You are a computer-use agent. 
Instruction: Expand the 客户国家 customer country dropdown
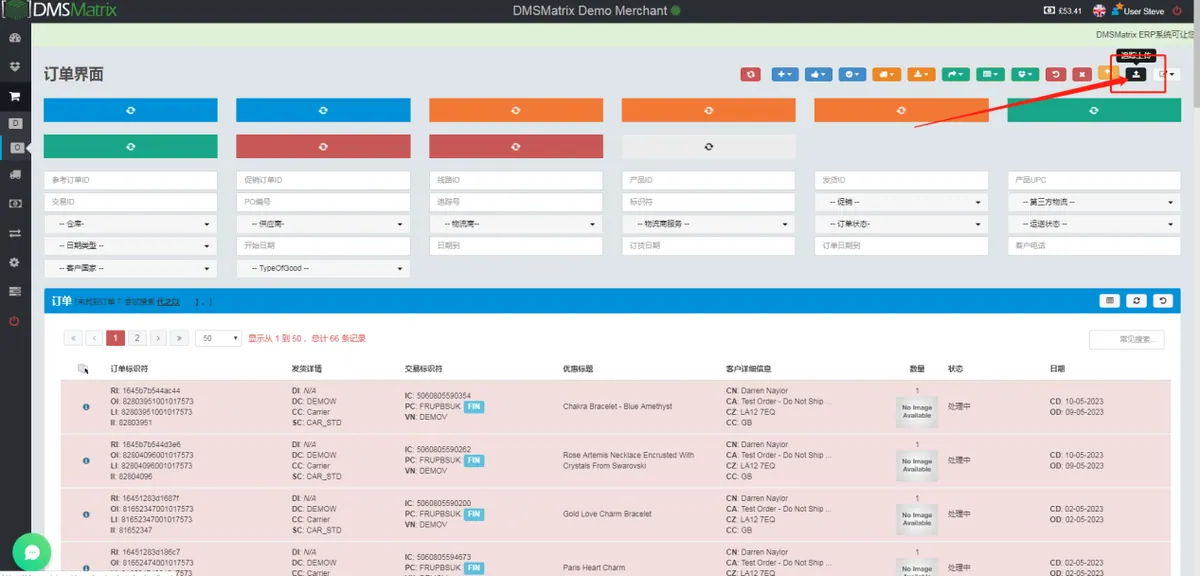pos(130,268)
